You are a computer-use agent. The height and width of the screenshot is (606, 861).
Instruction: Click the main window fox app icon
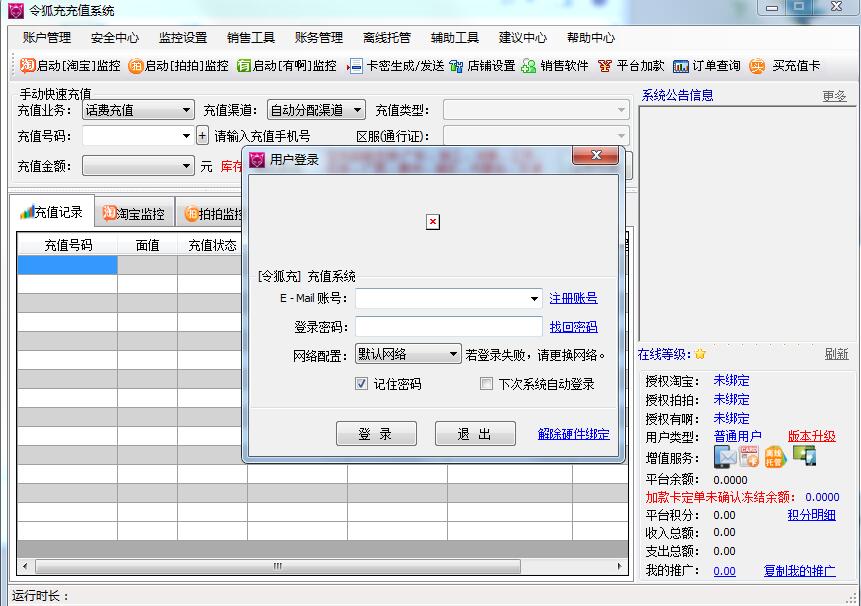coord(16,10)
